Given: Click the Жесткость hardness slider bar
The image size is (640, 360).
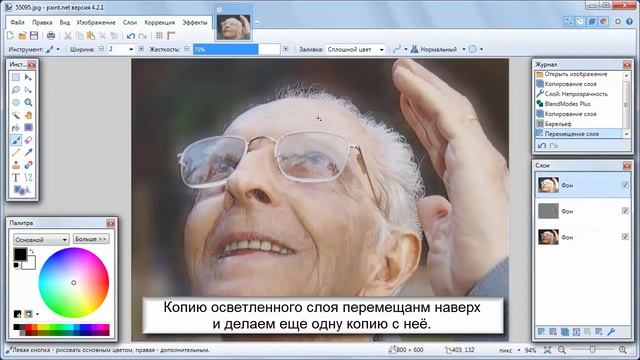Looking at the screenshot, I should point(236,49).
